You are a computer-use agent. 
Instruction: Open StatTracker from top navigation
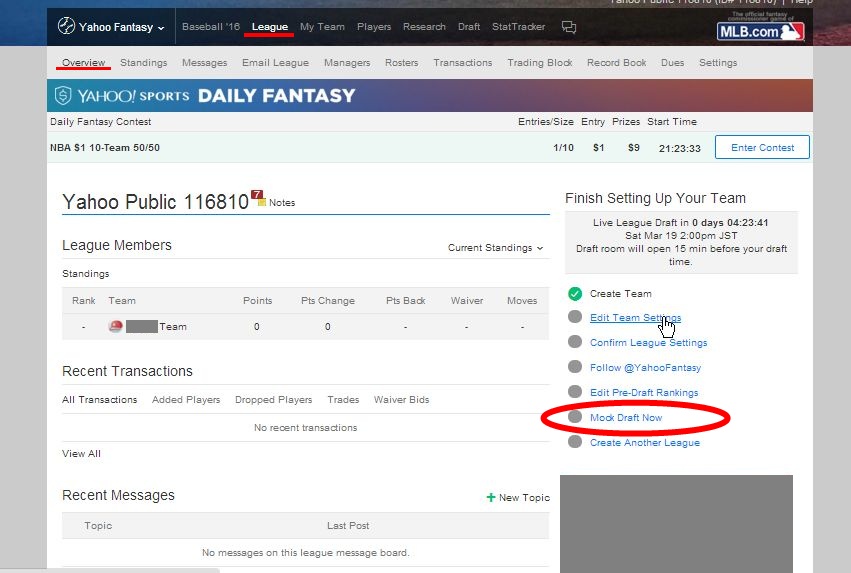[x=518, y=27]
